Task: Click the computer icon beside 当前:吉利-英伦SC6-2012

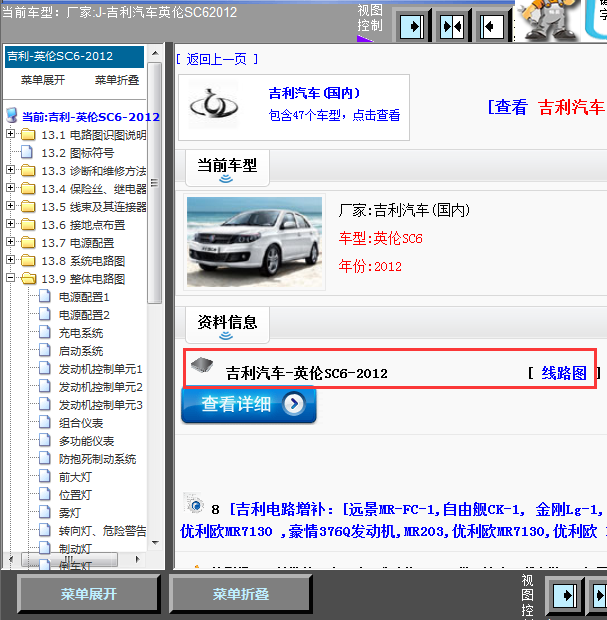Action: [x=12, y=115]
